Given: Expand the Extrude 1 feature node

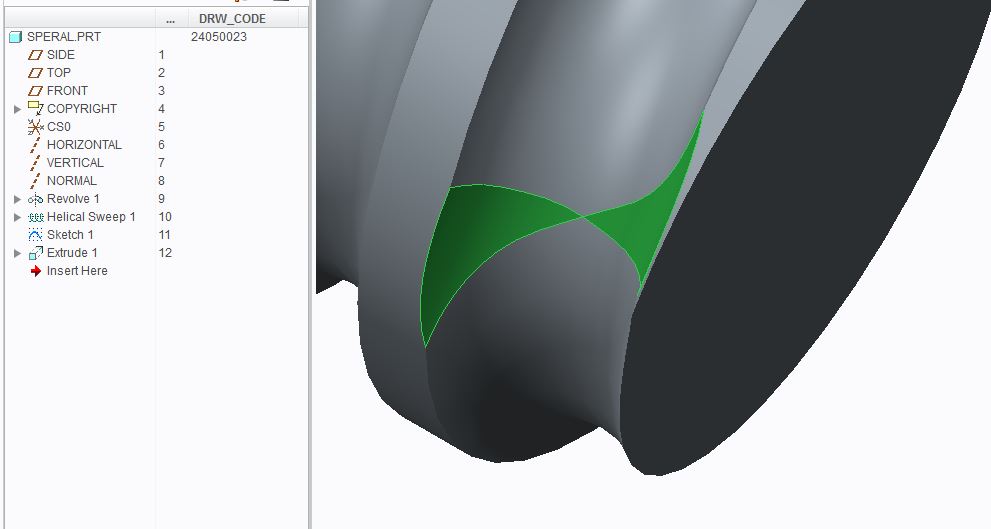Looking at the screenshot, I should click(18, 253).
